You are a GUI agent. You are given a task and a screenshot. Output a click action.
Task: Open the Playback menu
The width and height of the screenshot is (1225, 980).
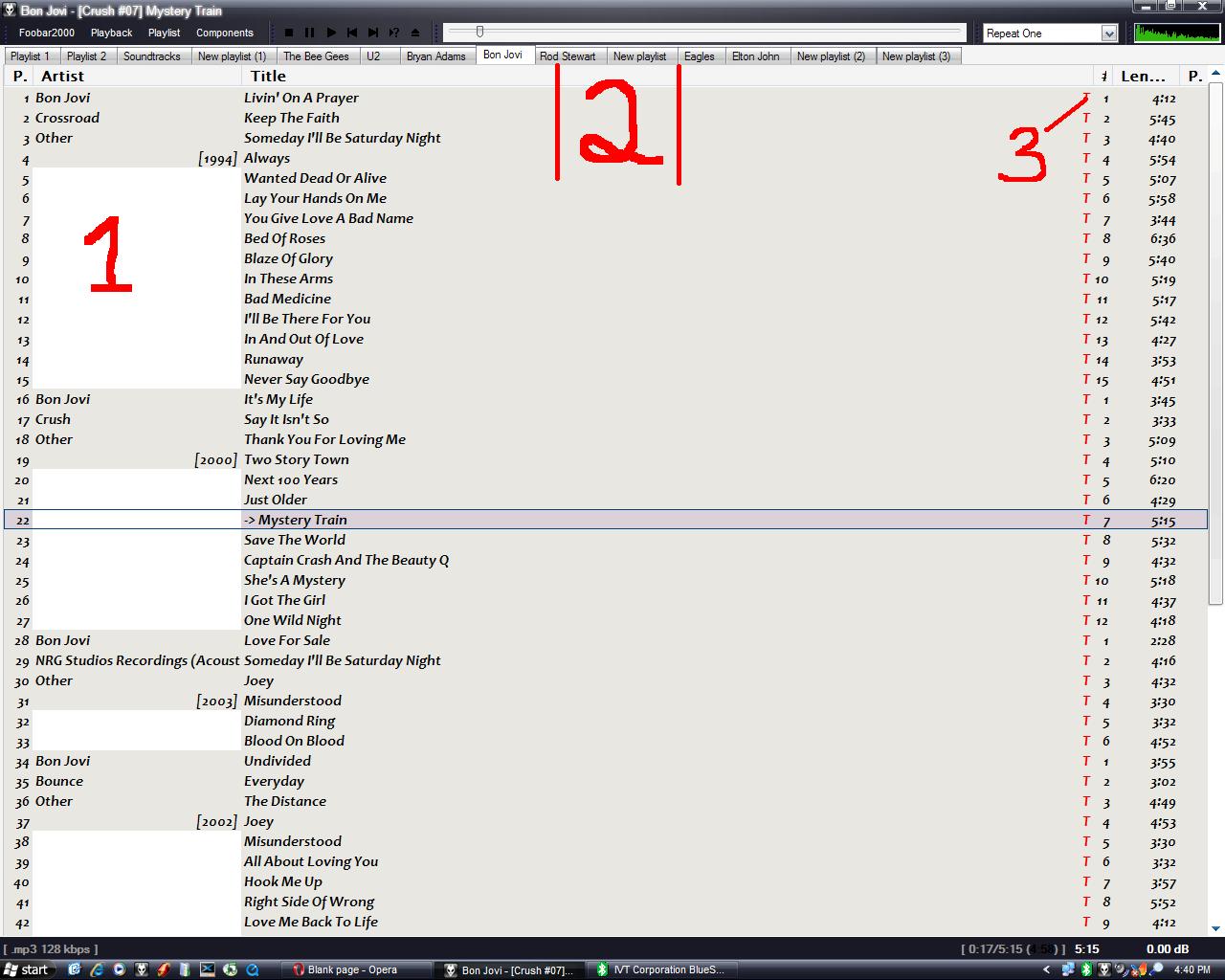click(111, 33)
